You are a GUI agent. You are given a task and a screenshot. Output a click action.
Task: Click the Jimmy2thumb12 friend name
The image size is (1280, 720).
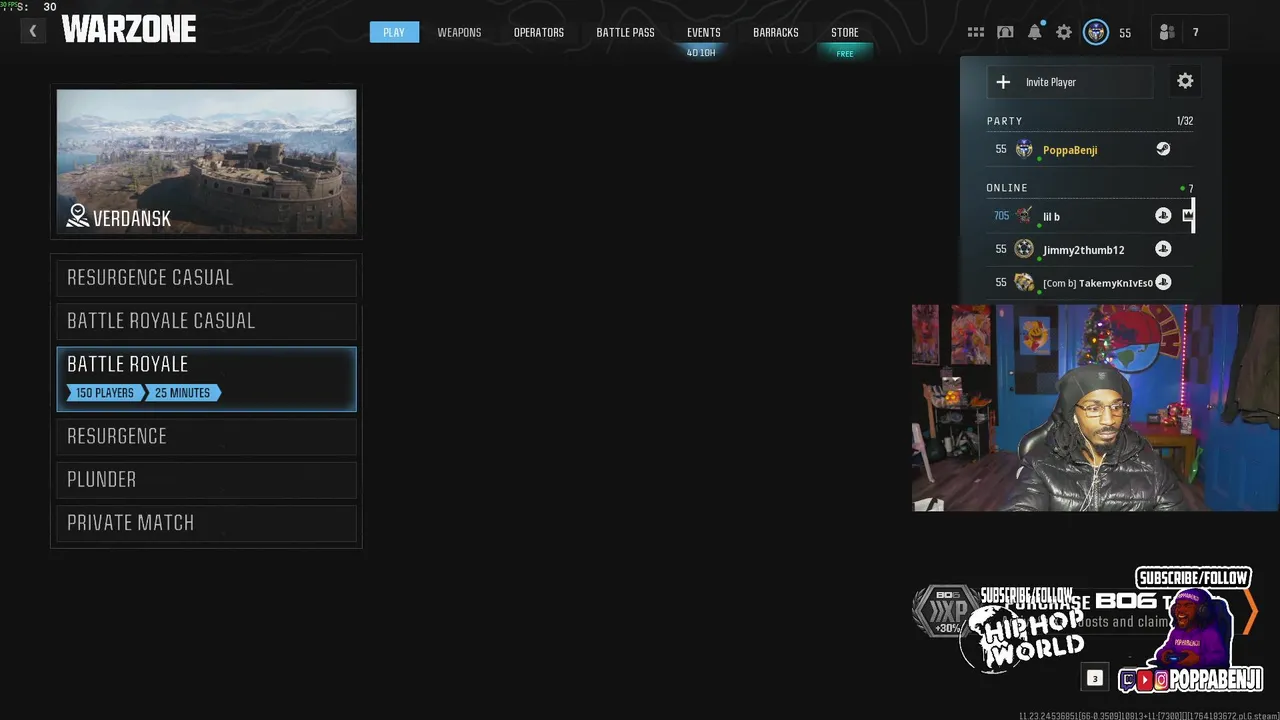point(1083,250)
